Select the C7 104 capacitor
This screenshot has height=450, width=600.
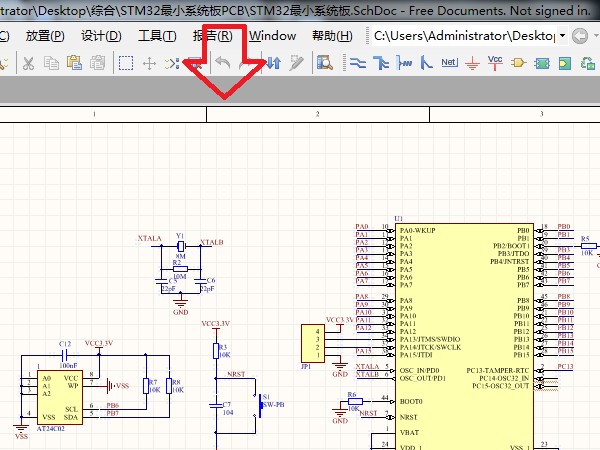pyautogui.click(x=216, y=405)
